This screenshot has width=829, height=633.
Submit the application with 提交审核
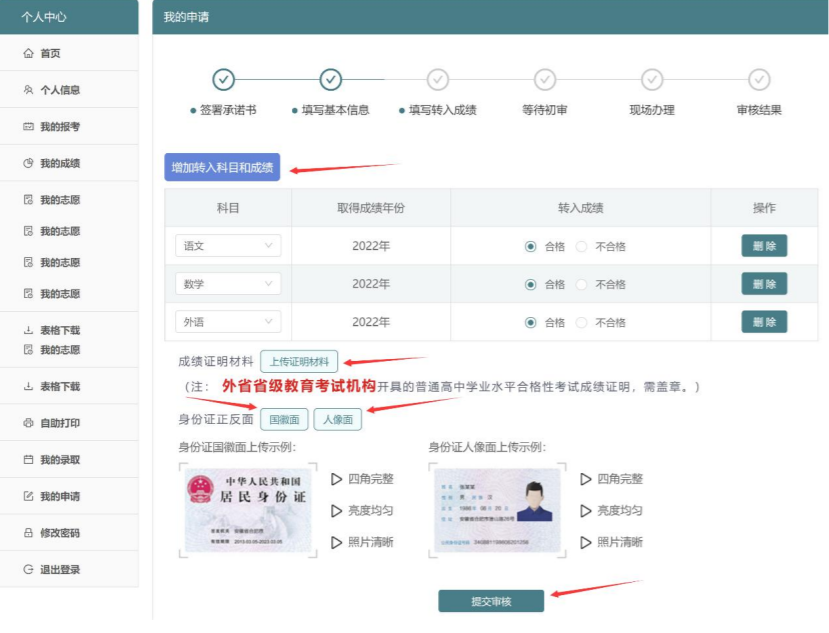(x=491, y=601)
